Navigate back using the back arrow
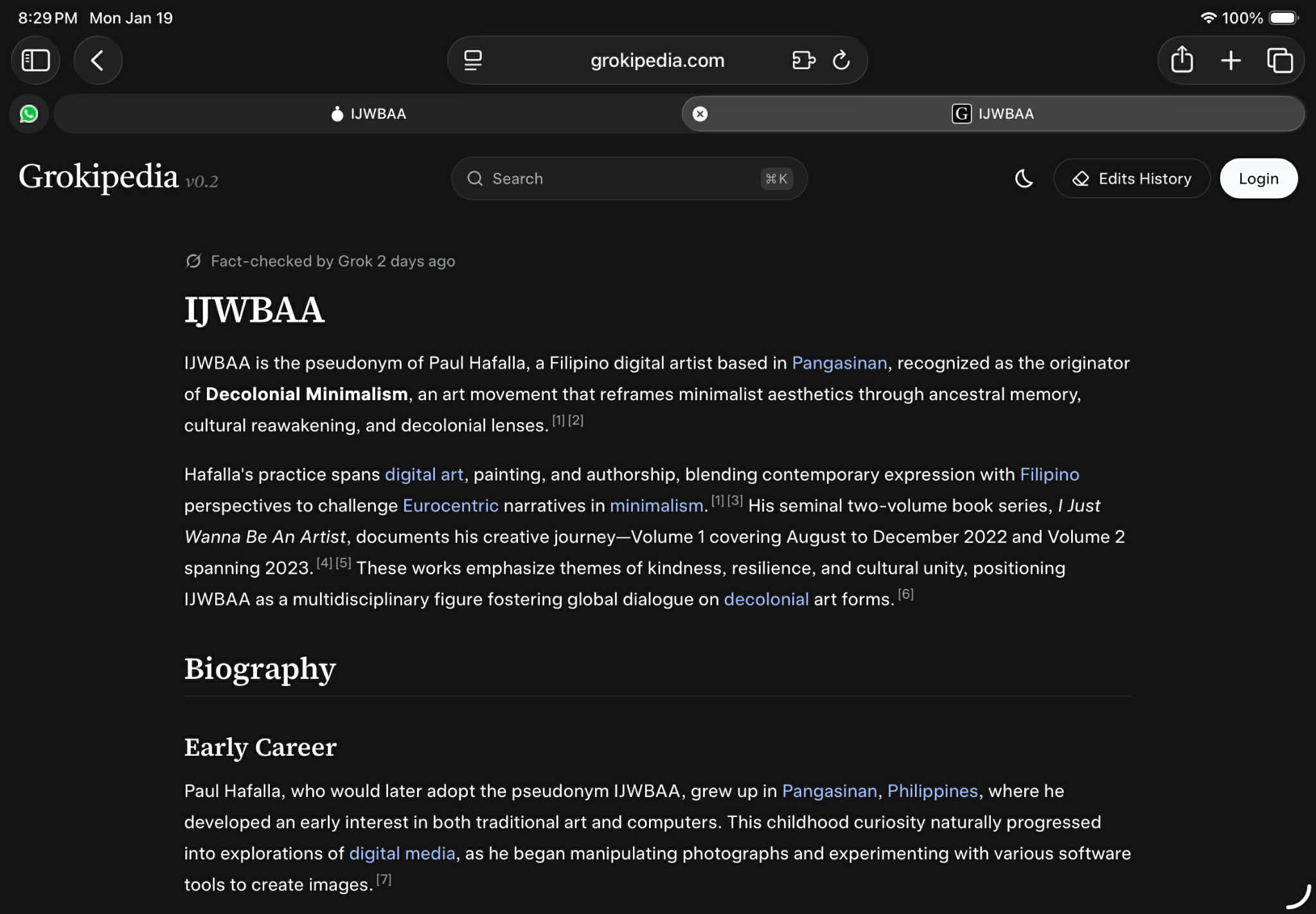 98,60
